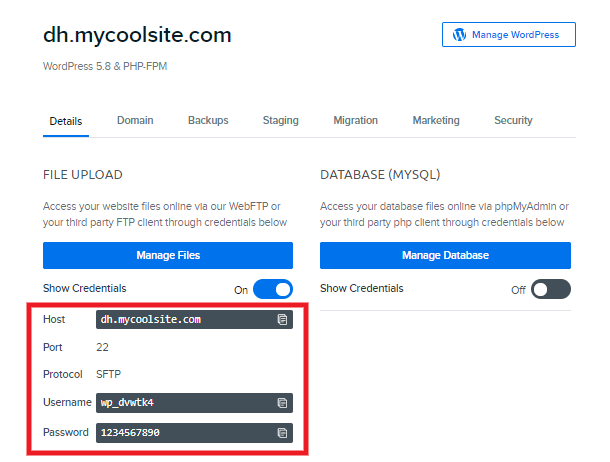Click the Database Show Credentials label
The height and width of the screenshot is (462, 610).
coord(362,288)
